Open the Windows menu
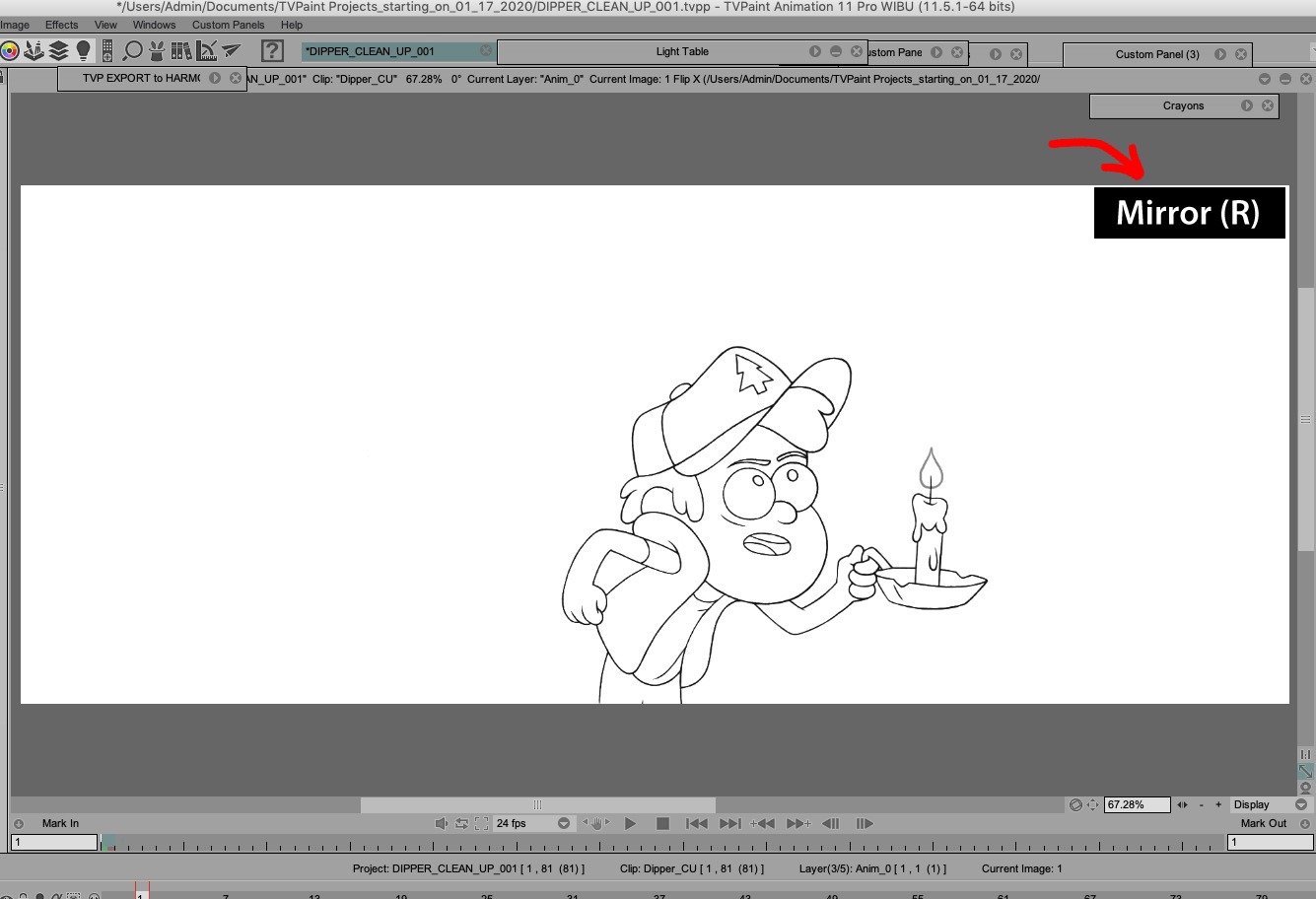Viewport: 1316px width, 899px height. click(x=154, y=25)
